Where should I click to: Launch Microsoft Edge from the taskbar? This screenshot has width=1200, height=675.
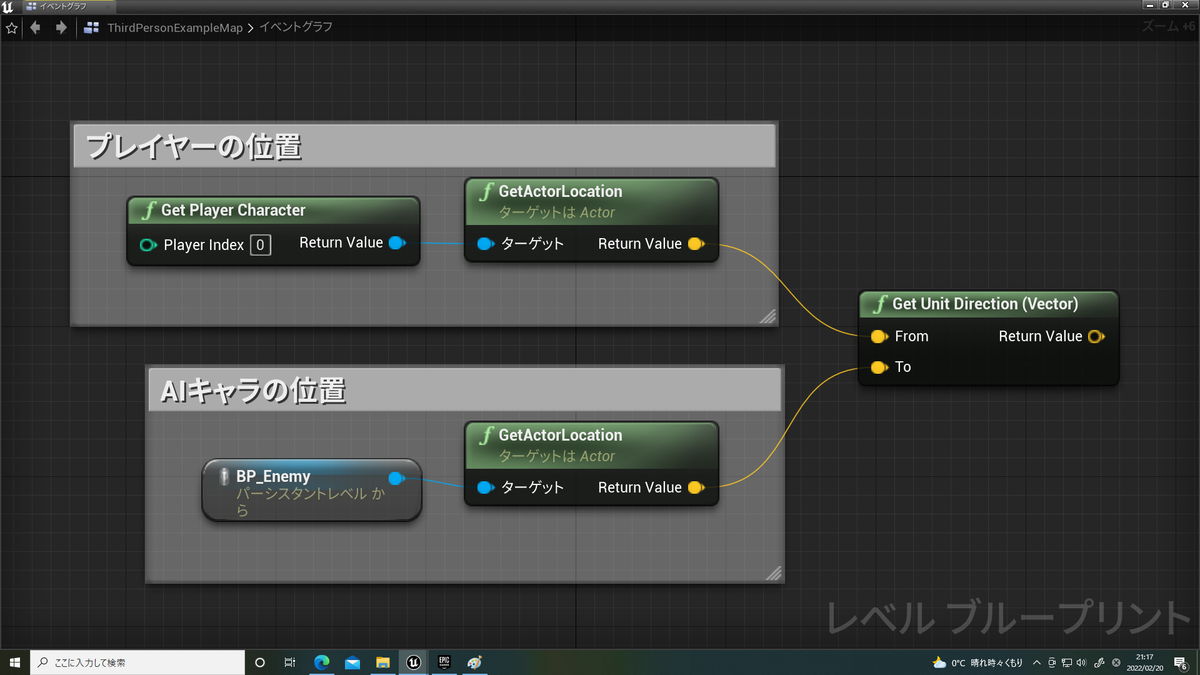click(x=321, y=661)
